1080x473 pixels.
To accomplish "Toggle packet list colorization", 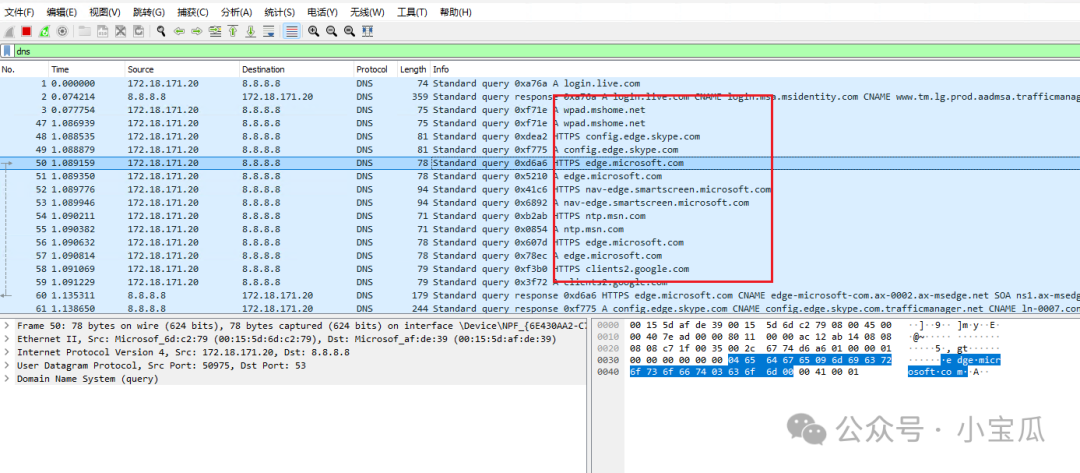I will (291, 31).
